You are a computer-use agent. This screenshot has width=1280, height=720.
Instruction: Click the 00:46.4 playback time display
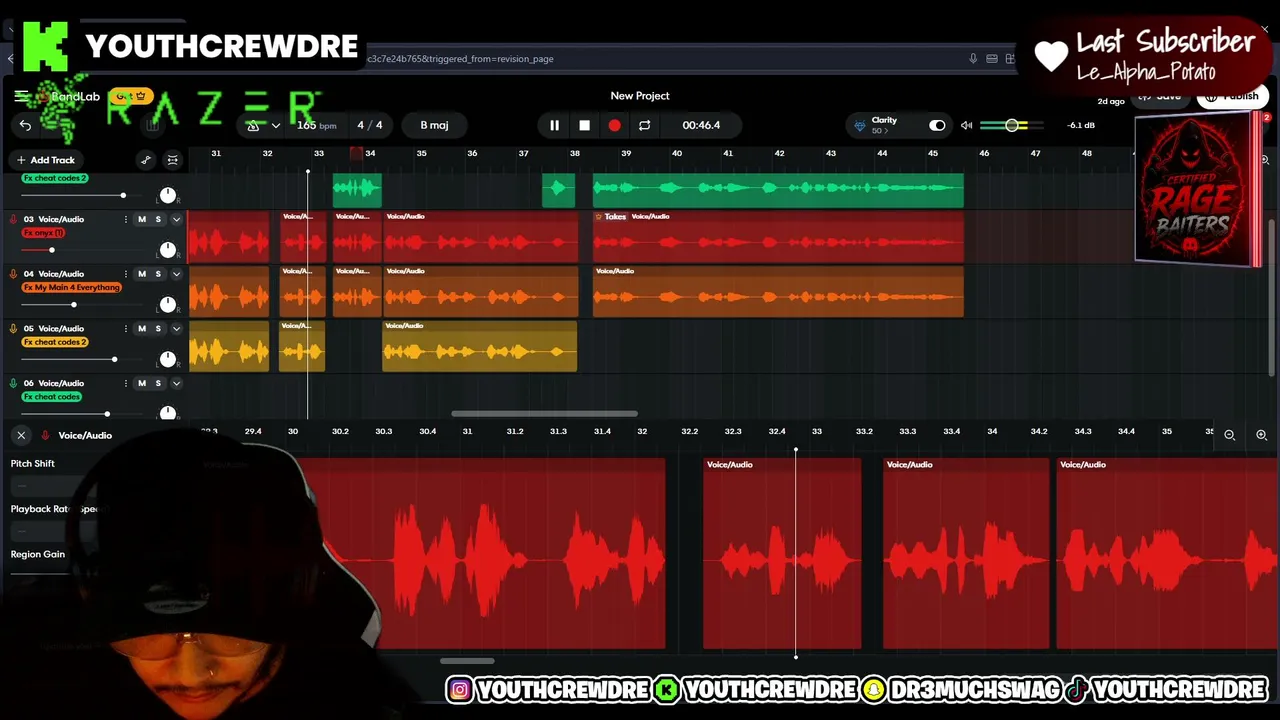pos(701,125)
